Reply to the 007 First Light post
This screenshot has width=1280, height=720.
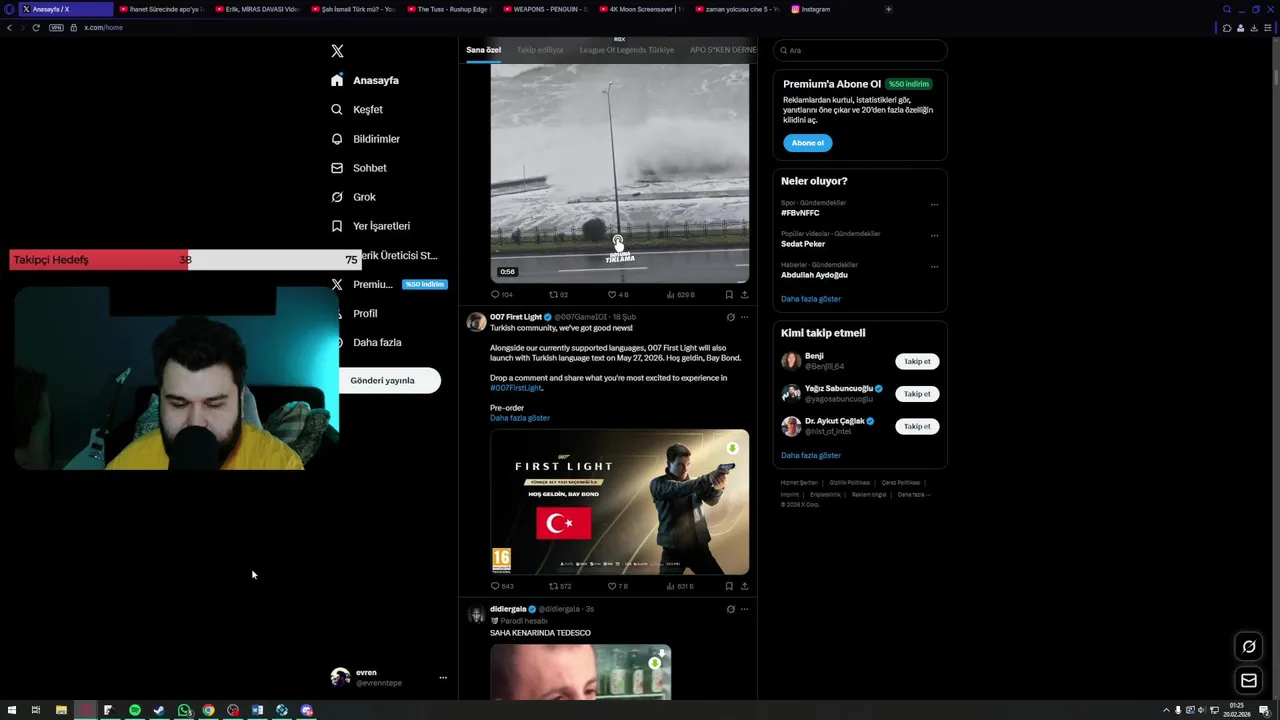501,586
